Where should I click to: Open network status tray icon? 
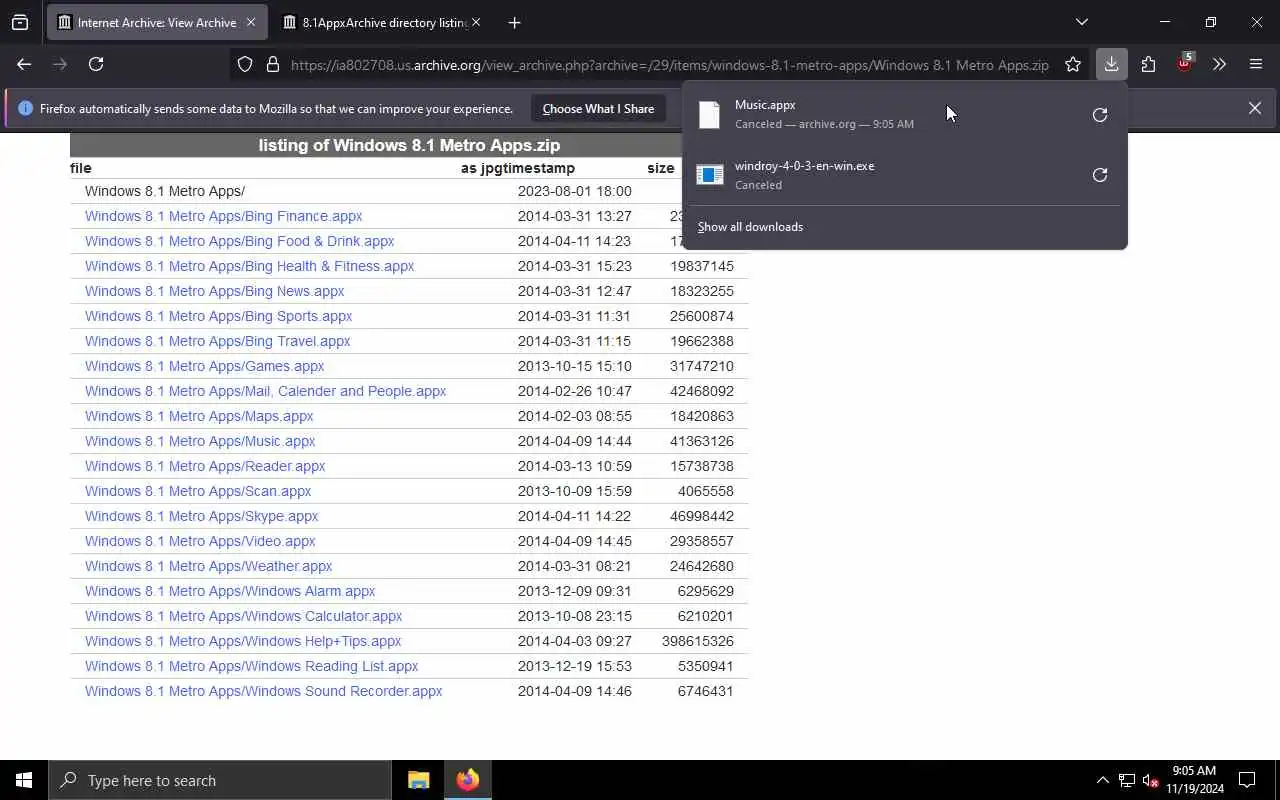click(1127, 780)
